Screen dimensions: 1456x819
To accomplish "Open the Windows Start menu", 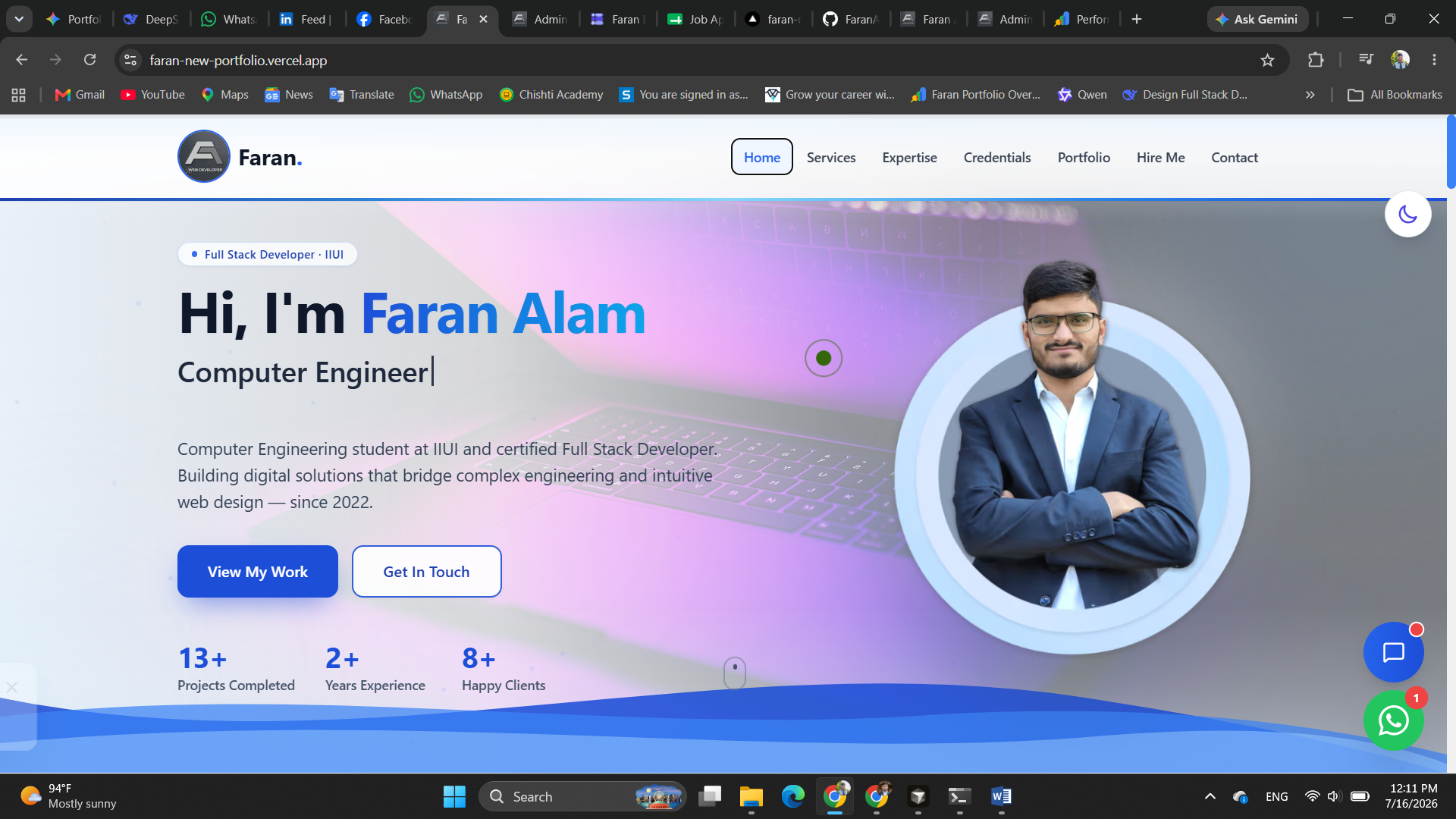I will [454, 796].
